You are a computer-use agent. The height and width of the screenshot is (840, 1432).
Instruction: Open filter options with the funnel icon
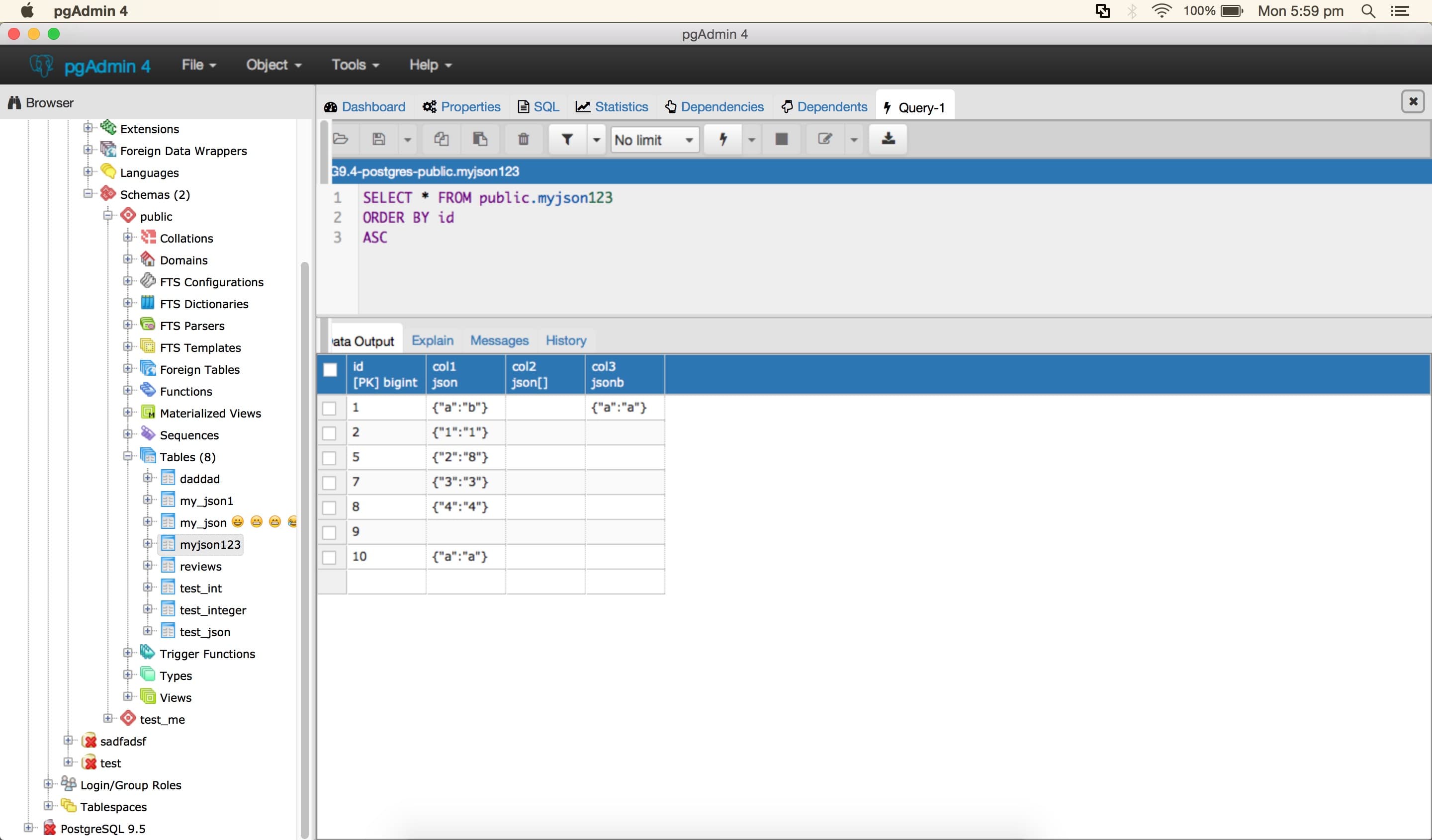pyautogui.click(x=566, y=139)
